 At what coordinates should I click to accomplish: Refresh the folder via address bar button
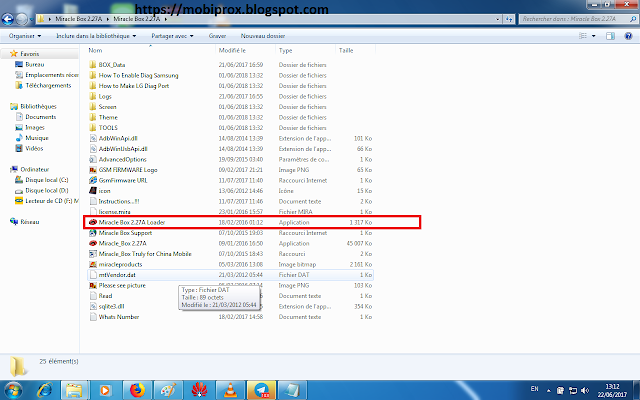point(509,19)
